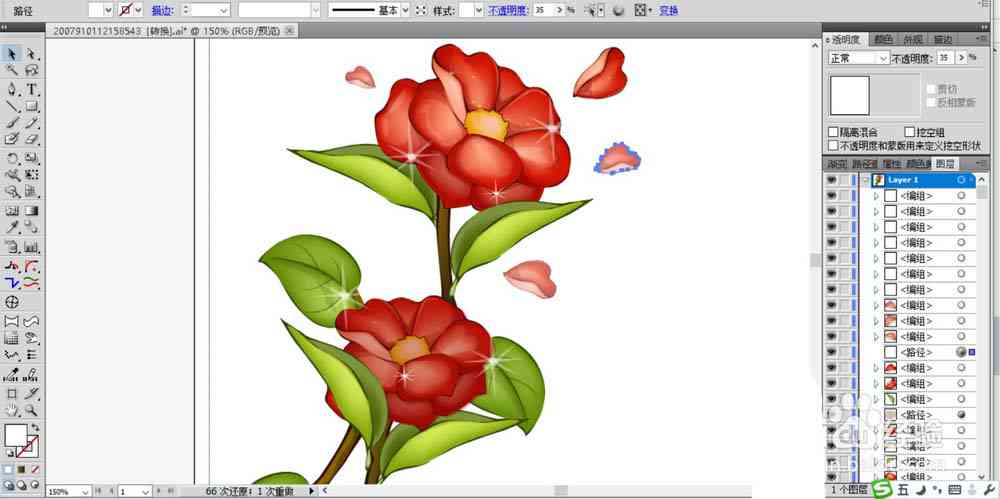This screenshot has width=1000, height=499.
Task: Select the Direct Selection tool
Action: [32, 54]
